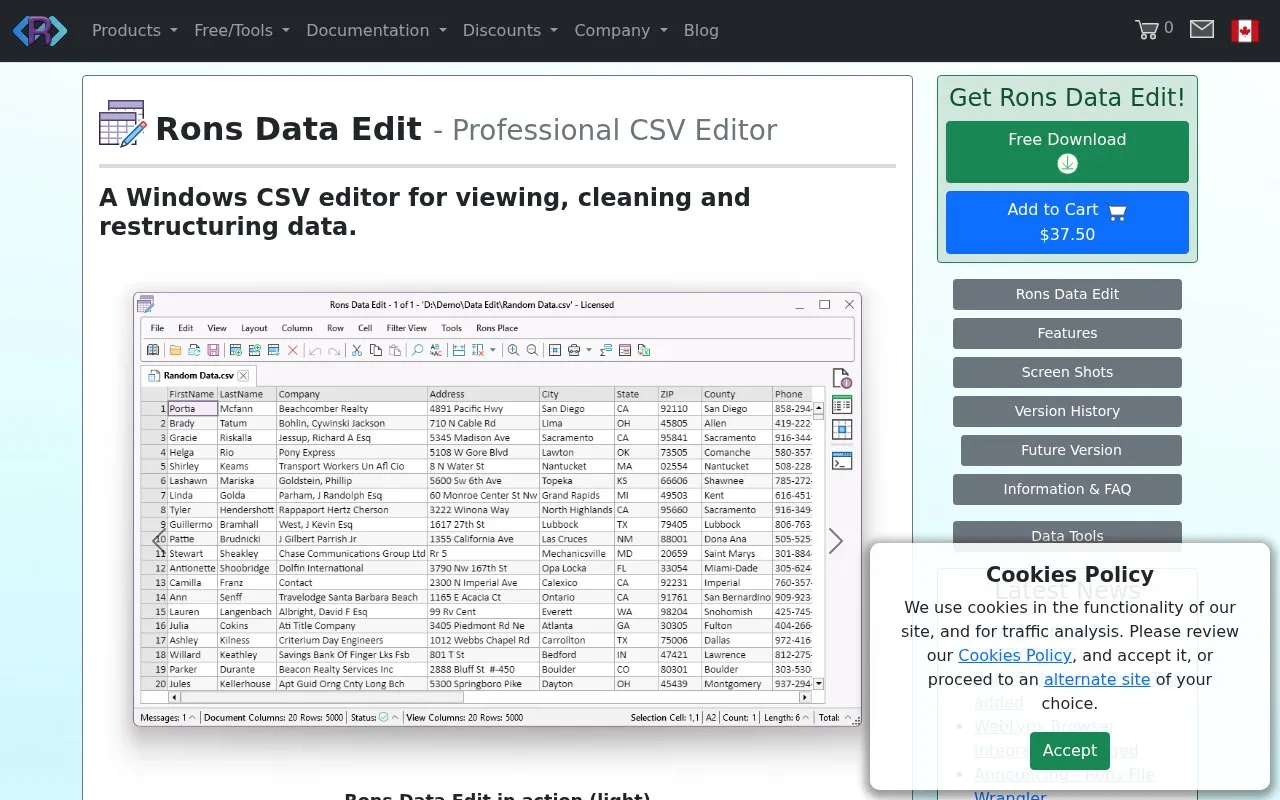Click the Canadian flag icon
The height and width of the screenshot is (800, 1280).
[x=1245, y=31]
